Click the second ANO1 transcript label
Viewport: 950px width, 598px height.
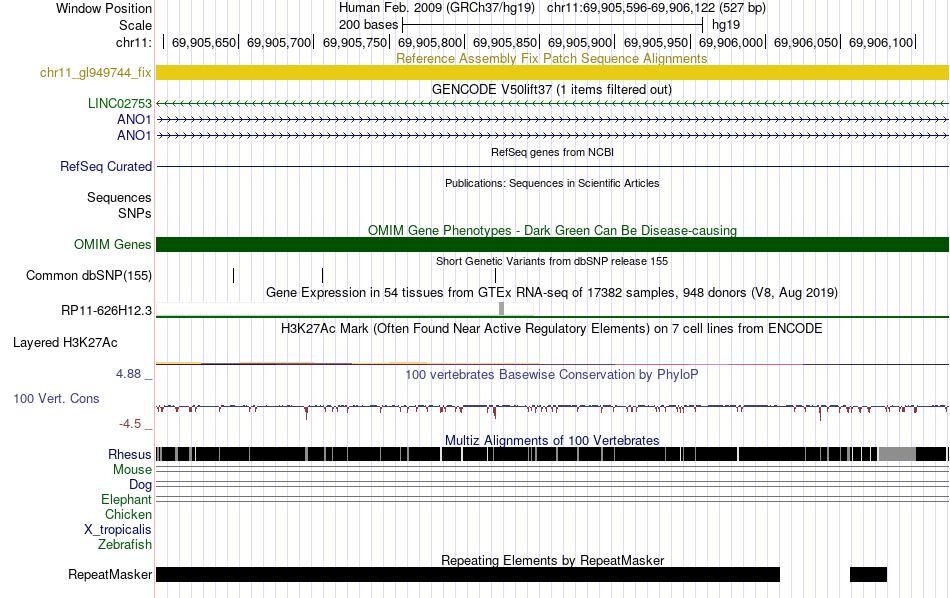134,135
